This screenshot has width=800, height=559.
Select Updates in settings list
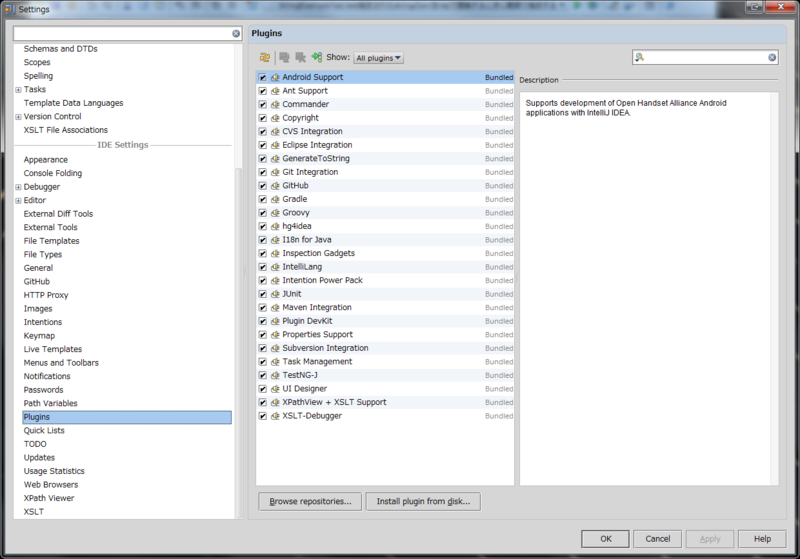tap(39, 458)
